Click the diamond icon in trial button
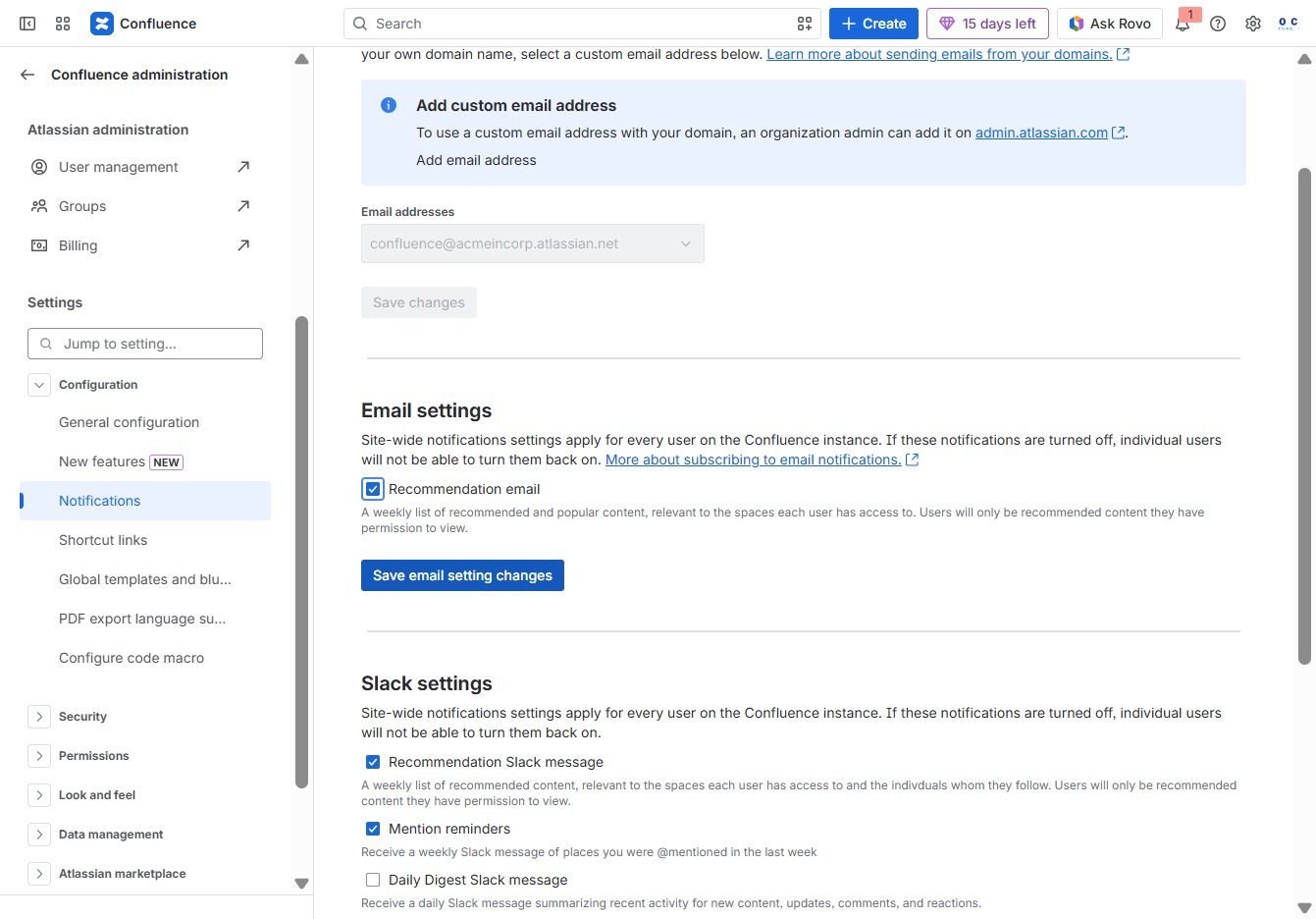This screenshot has width=1316, height=919. click(946, 24)
